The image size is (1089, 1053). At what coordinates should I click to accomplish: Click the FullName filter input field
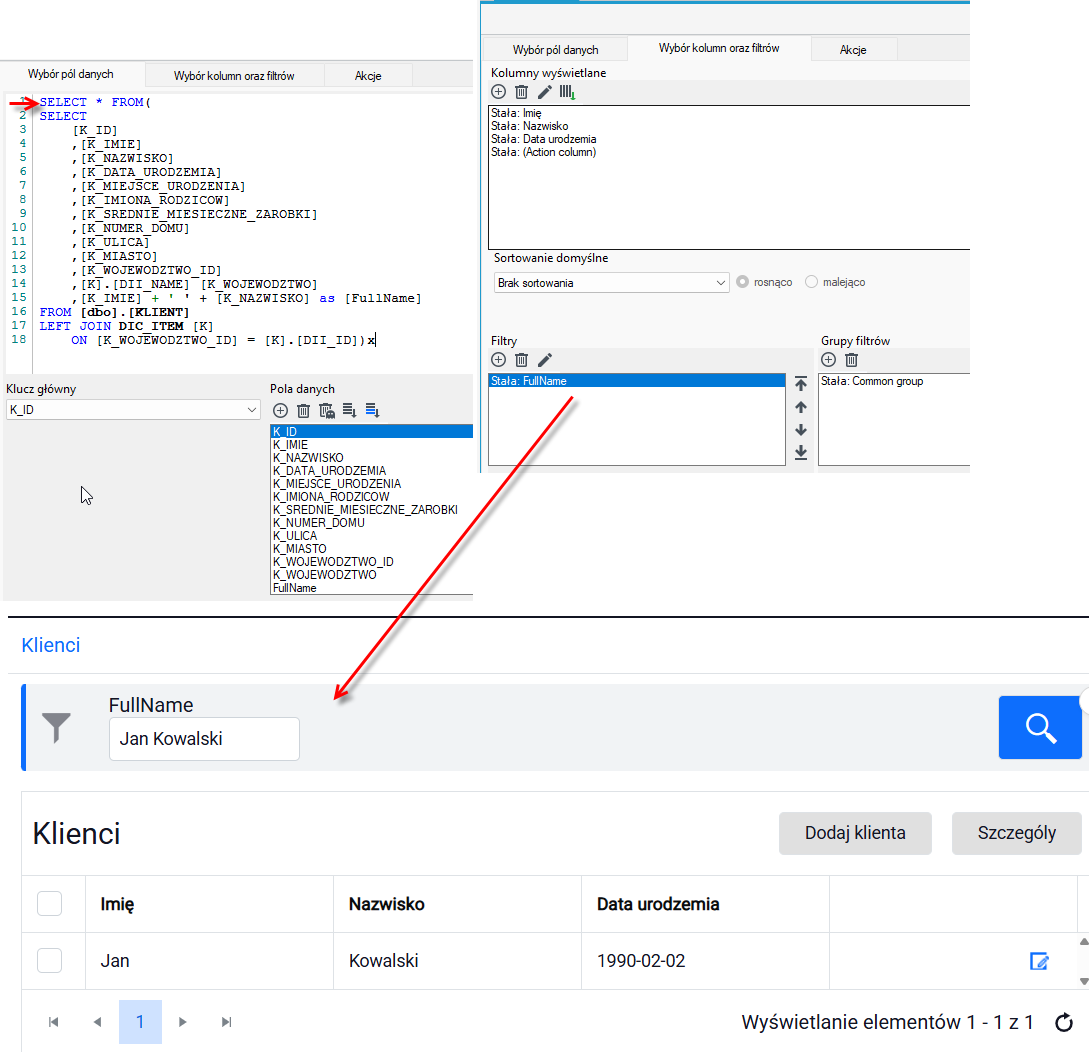click(204, 739)
